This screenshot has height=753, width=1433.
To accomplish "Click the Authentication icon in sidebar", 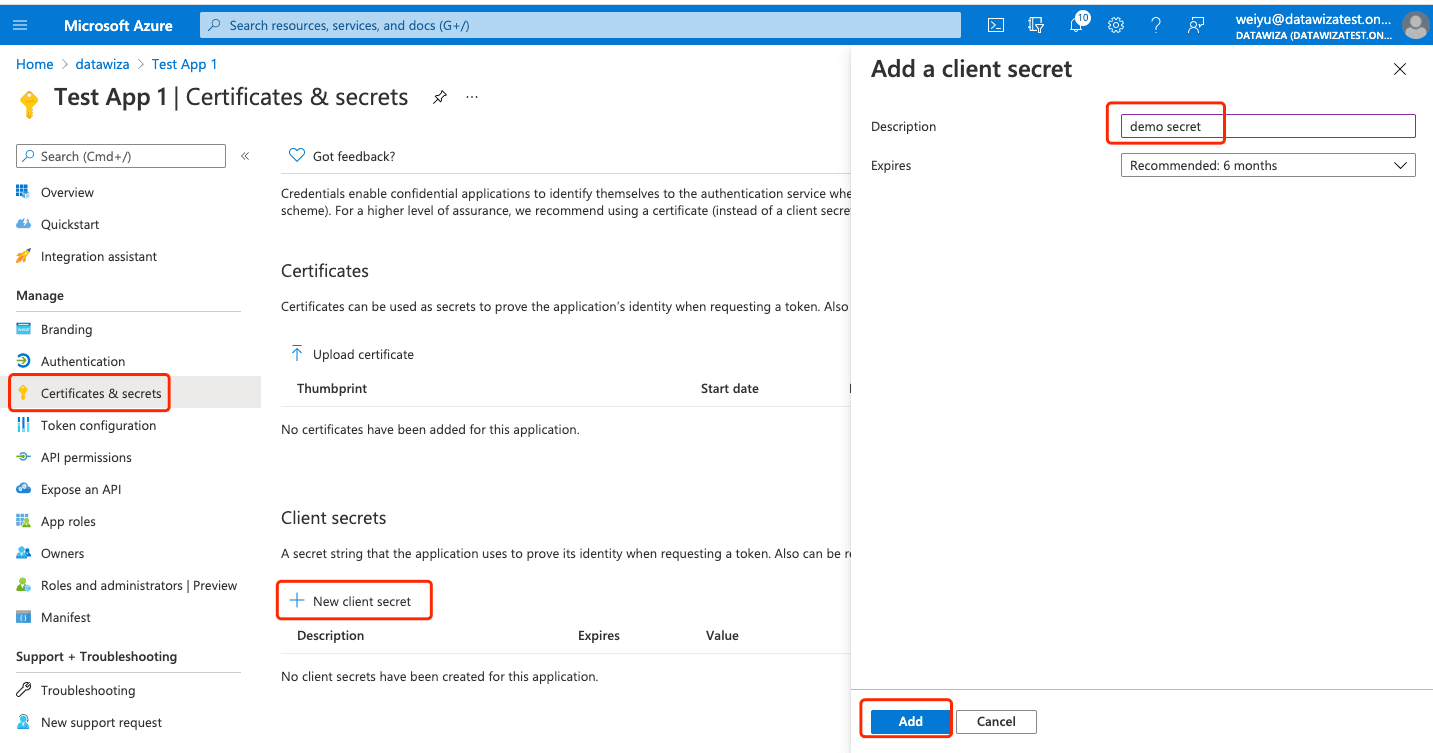I will pyautogui.click(x=23, y=361).
